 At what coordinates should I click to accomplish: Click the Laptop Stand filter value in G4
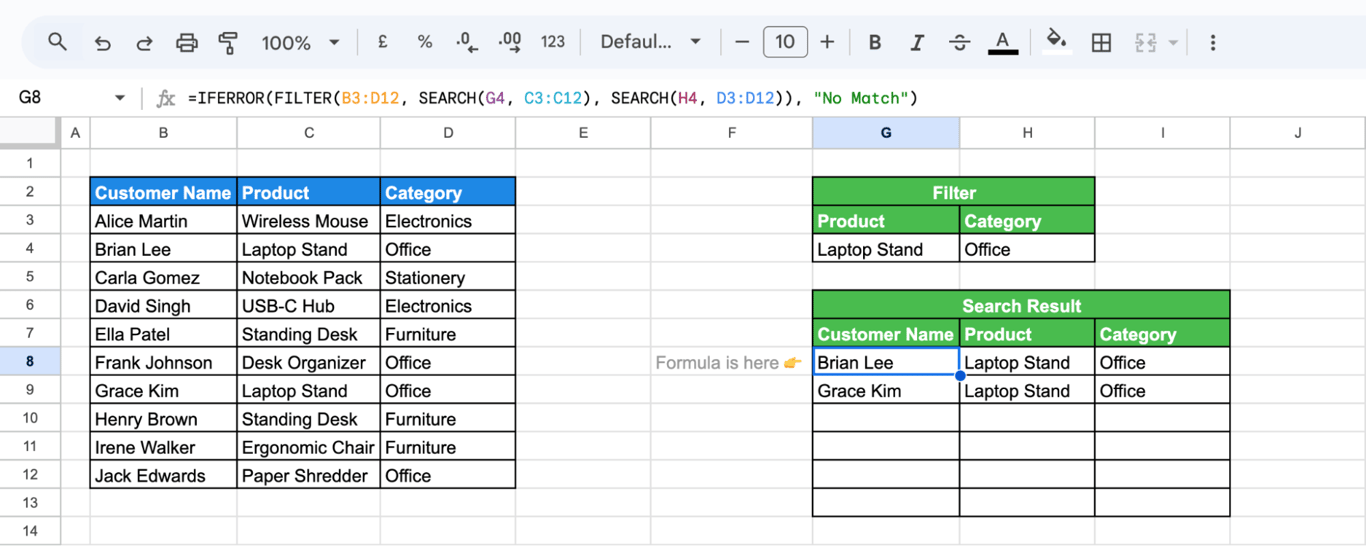[x=886, y=249]
